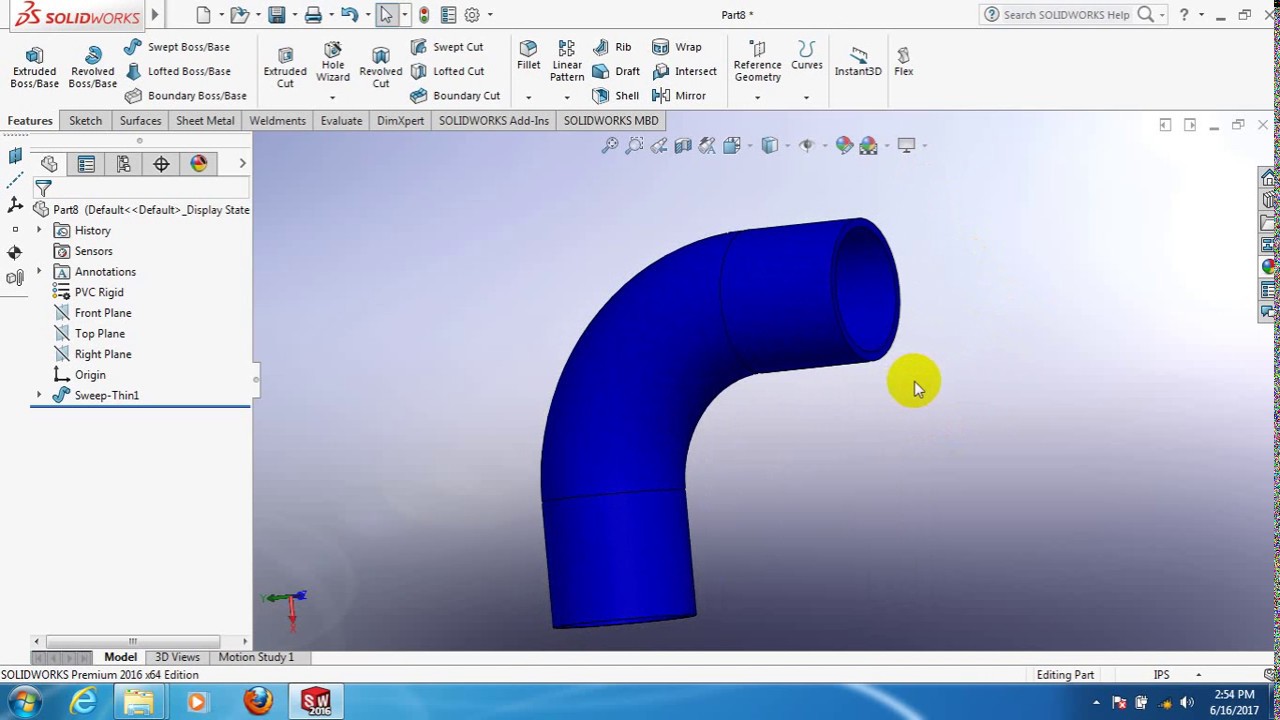
Task: Switch to 3D Views bottom tab
Action: tap(177, 657)
